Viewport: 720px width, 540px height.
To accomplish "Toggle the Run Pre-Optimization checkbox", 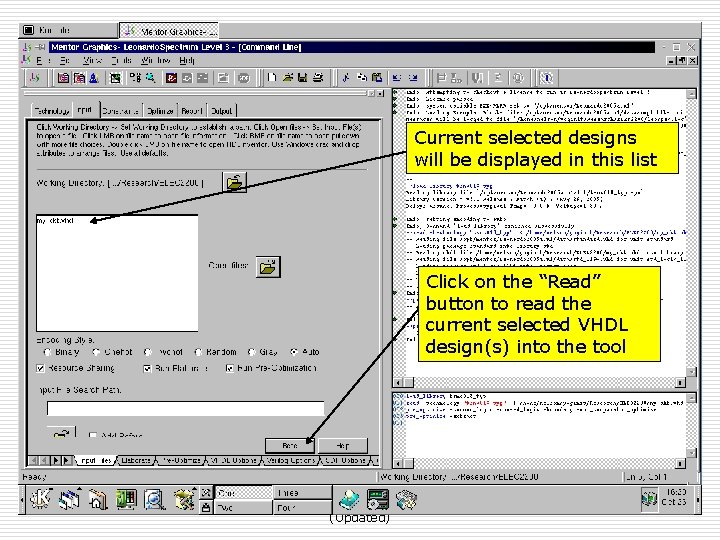I will (230, 368).
